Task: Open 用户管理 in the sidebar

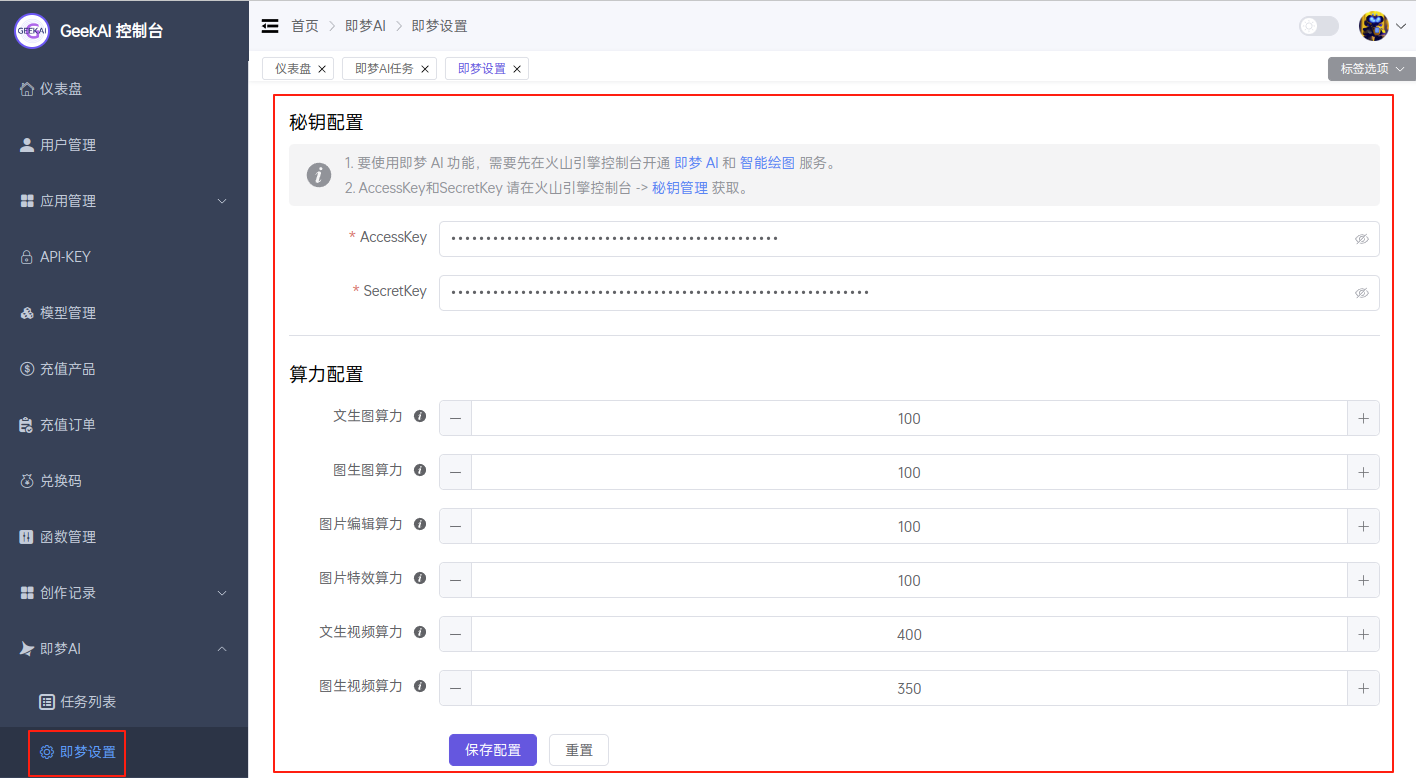Action: [124, 145]
